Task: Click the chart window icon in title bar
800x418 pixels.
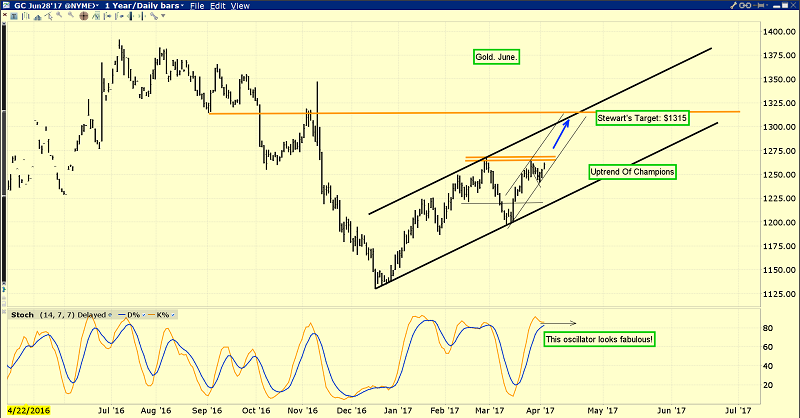Action: click(x=6, y=5)
